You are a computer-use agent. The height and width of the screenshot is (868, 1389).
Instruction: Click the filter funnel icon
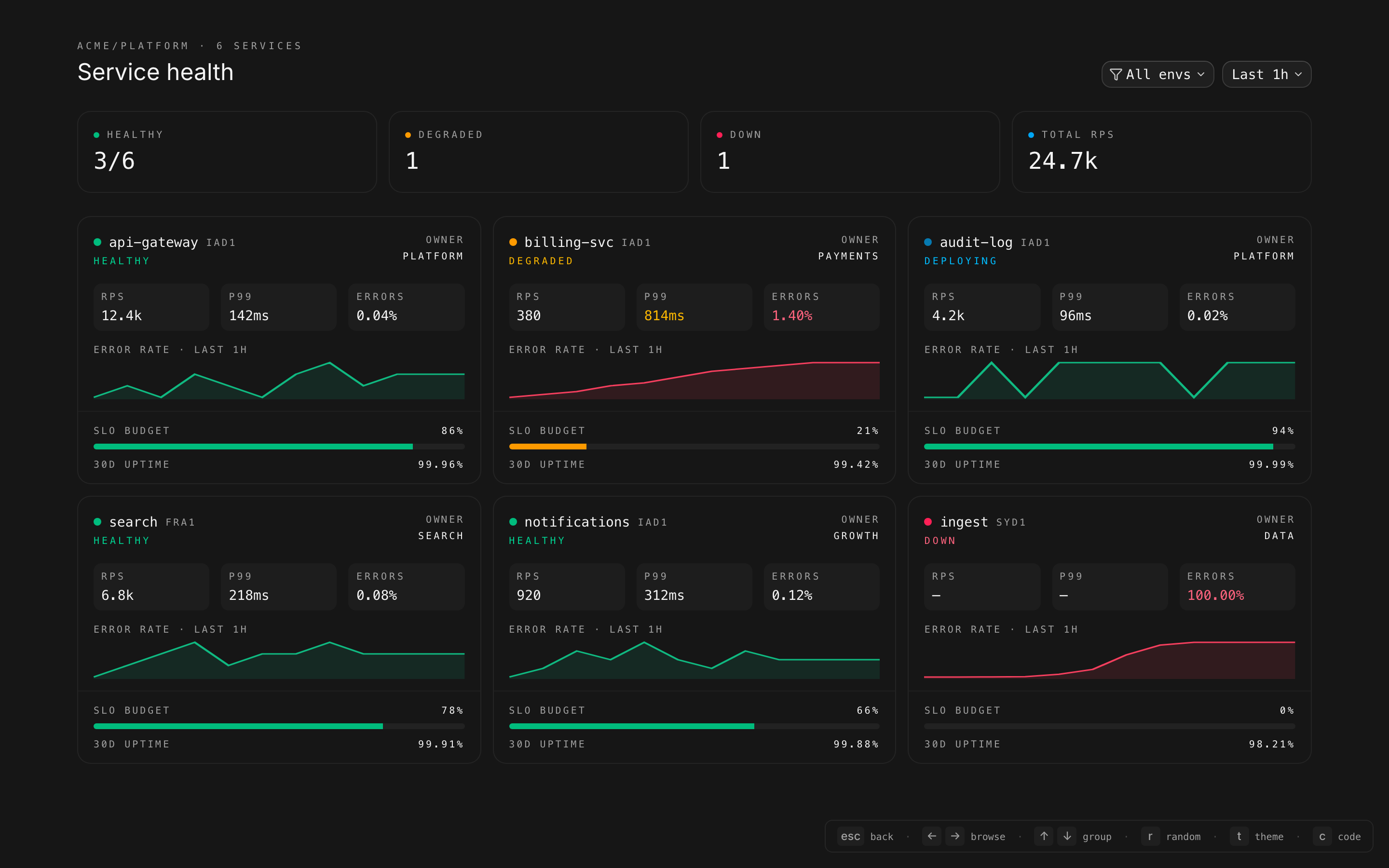[x=1115, y=75]
